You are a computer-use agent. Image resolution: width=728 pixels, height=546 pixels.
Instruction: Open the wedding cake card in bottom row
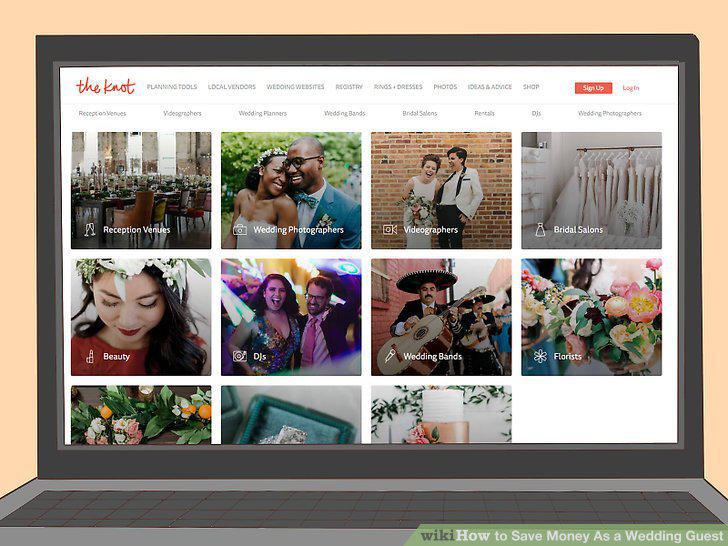(441, 415)
